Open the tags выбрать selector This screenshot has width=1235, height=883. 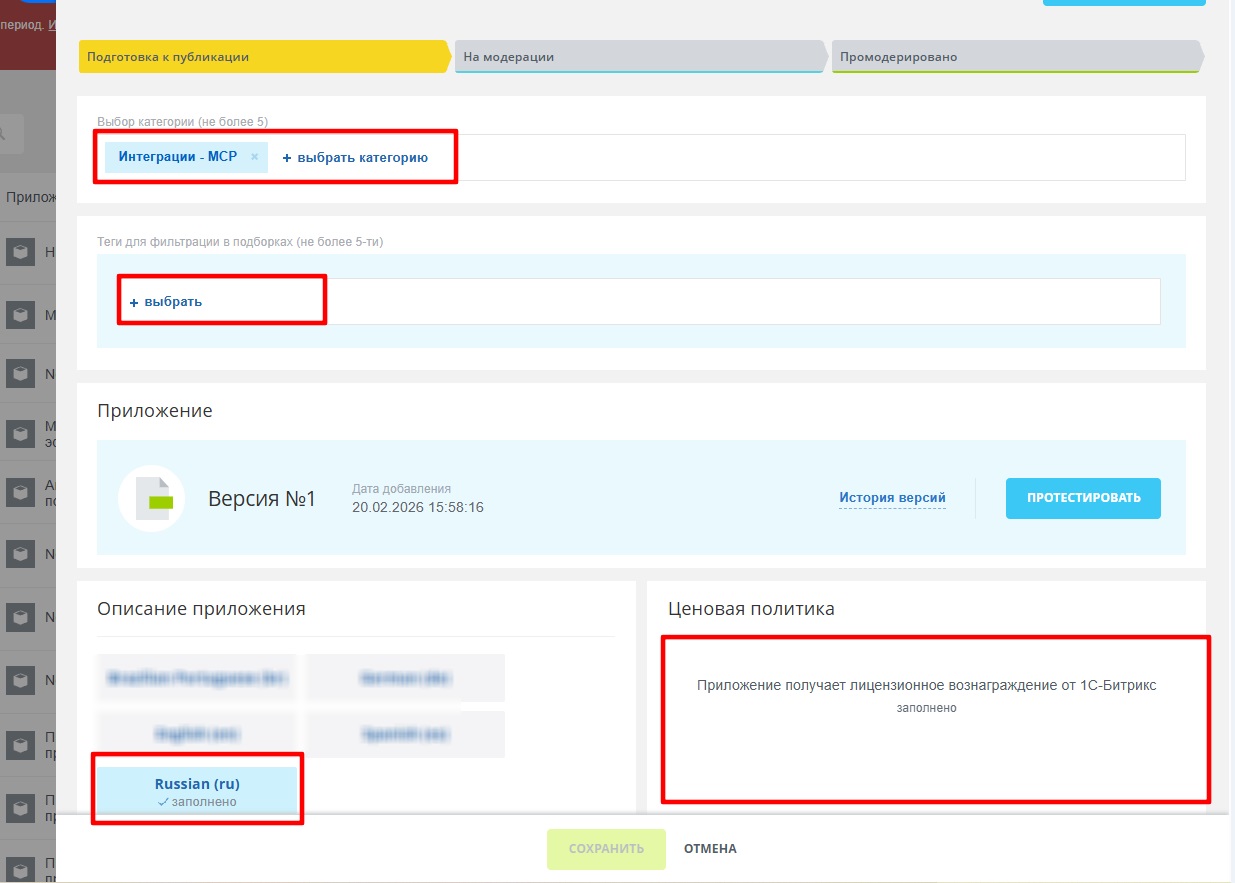[x=166, y=301]
